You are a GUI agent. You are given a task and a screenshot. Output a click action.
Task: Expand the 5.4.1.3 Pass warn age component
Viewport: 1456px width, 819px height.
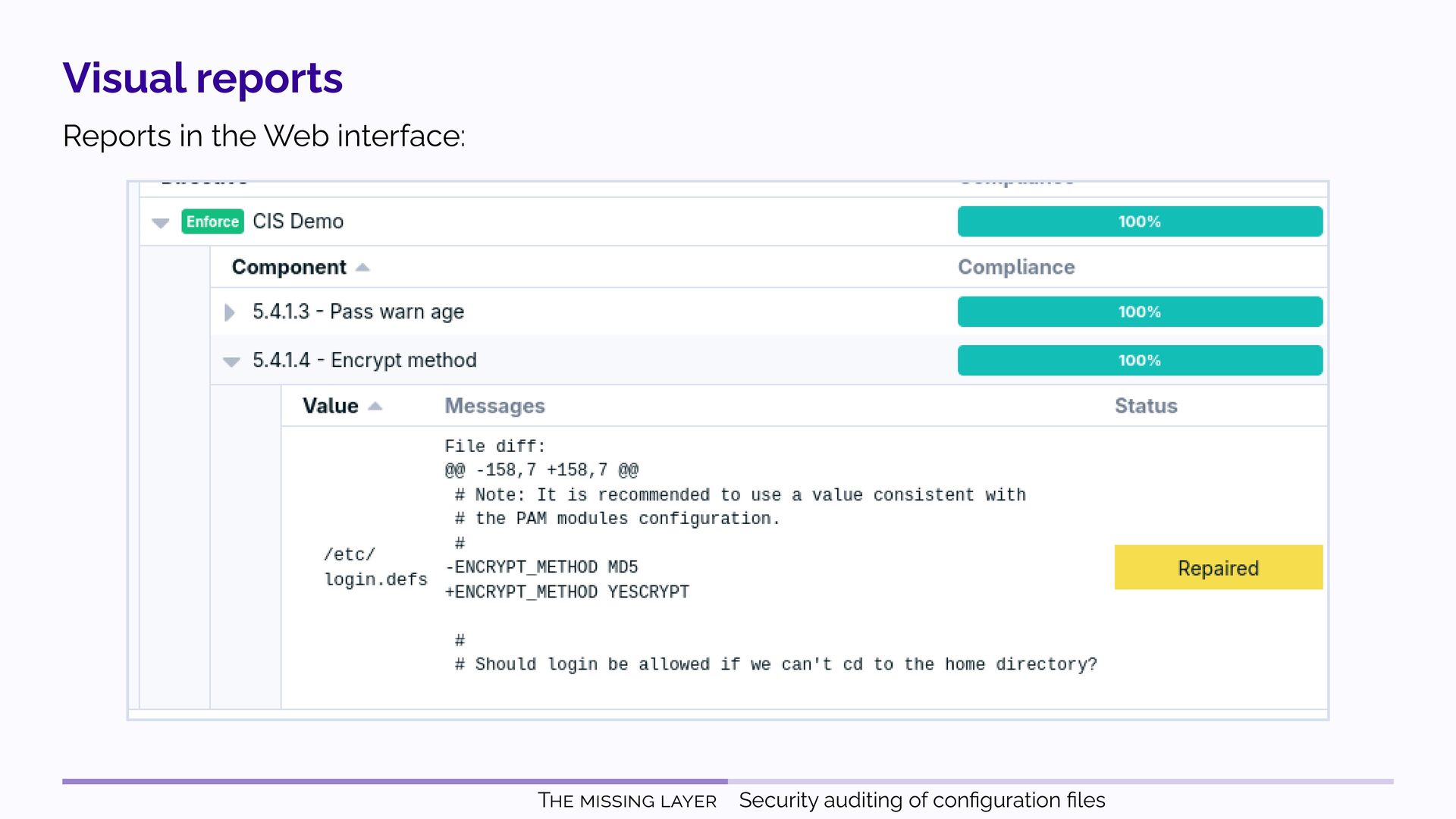(x=230, y=312)
